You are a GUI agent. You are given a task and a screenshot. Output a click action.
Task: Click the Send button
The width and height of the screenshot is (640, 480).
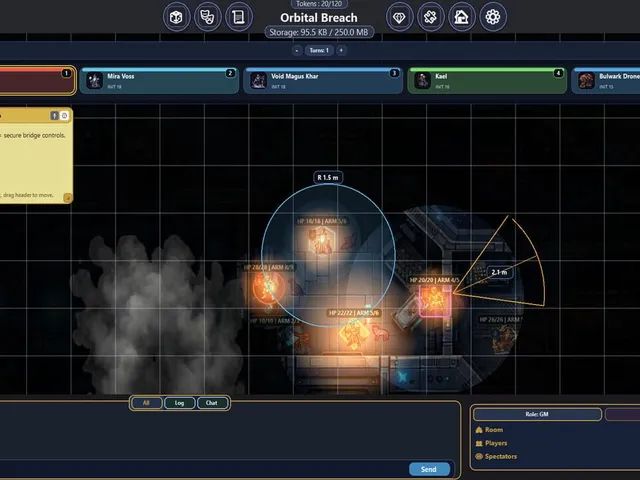429,469
